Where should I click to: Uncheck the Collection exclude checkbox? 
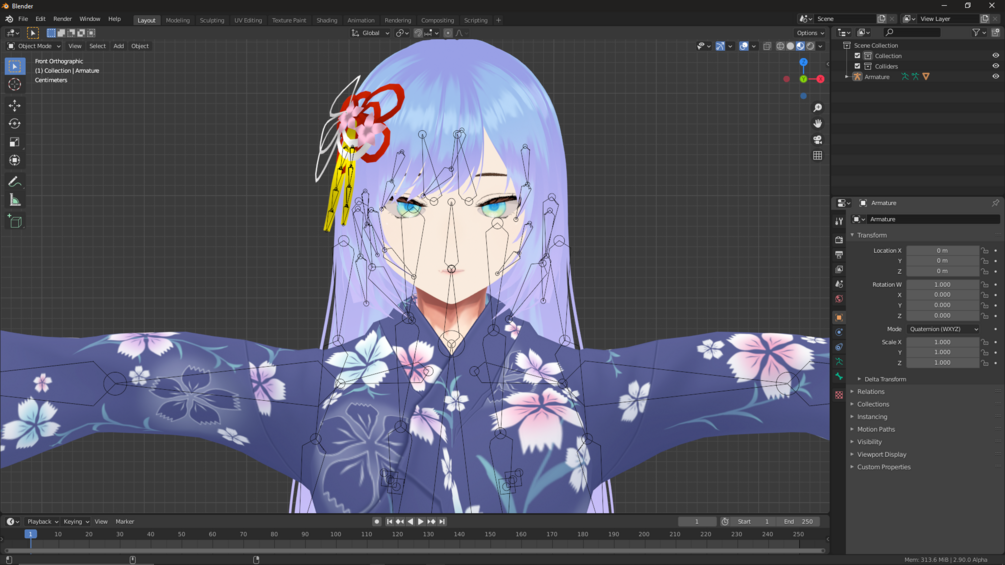(x=858, y=56)
